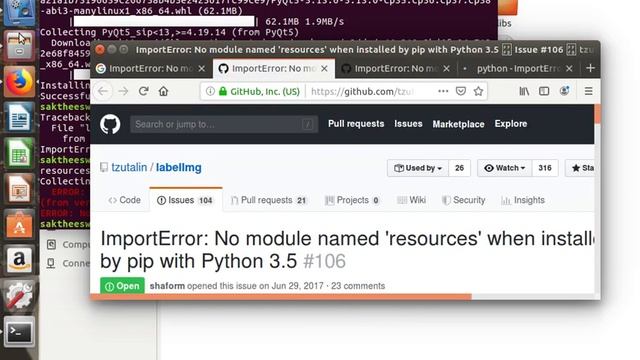
Task: Close the third ImportError tab
Action: pyautogui.click(x=447, y=69)
